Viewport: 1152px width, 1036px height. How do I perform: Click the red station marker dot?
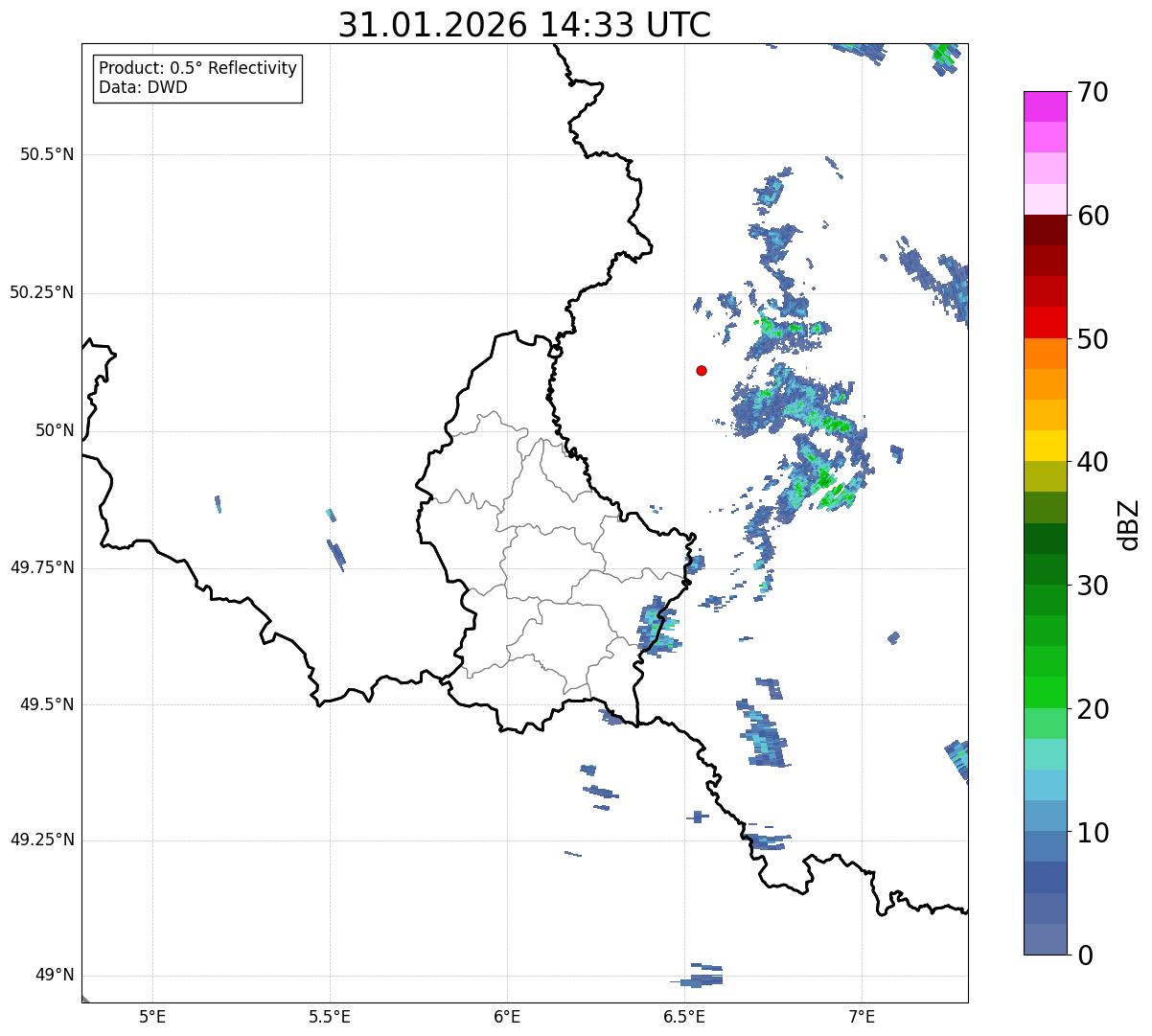coord(702,370)
